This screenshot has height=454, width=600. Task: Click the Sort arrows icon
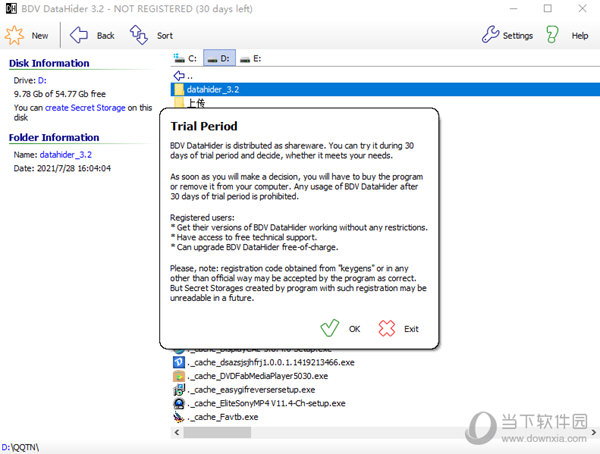[x=139, y=35]
